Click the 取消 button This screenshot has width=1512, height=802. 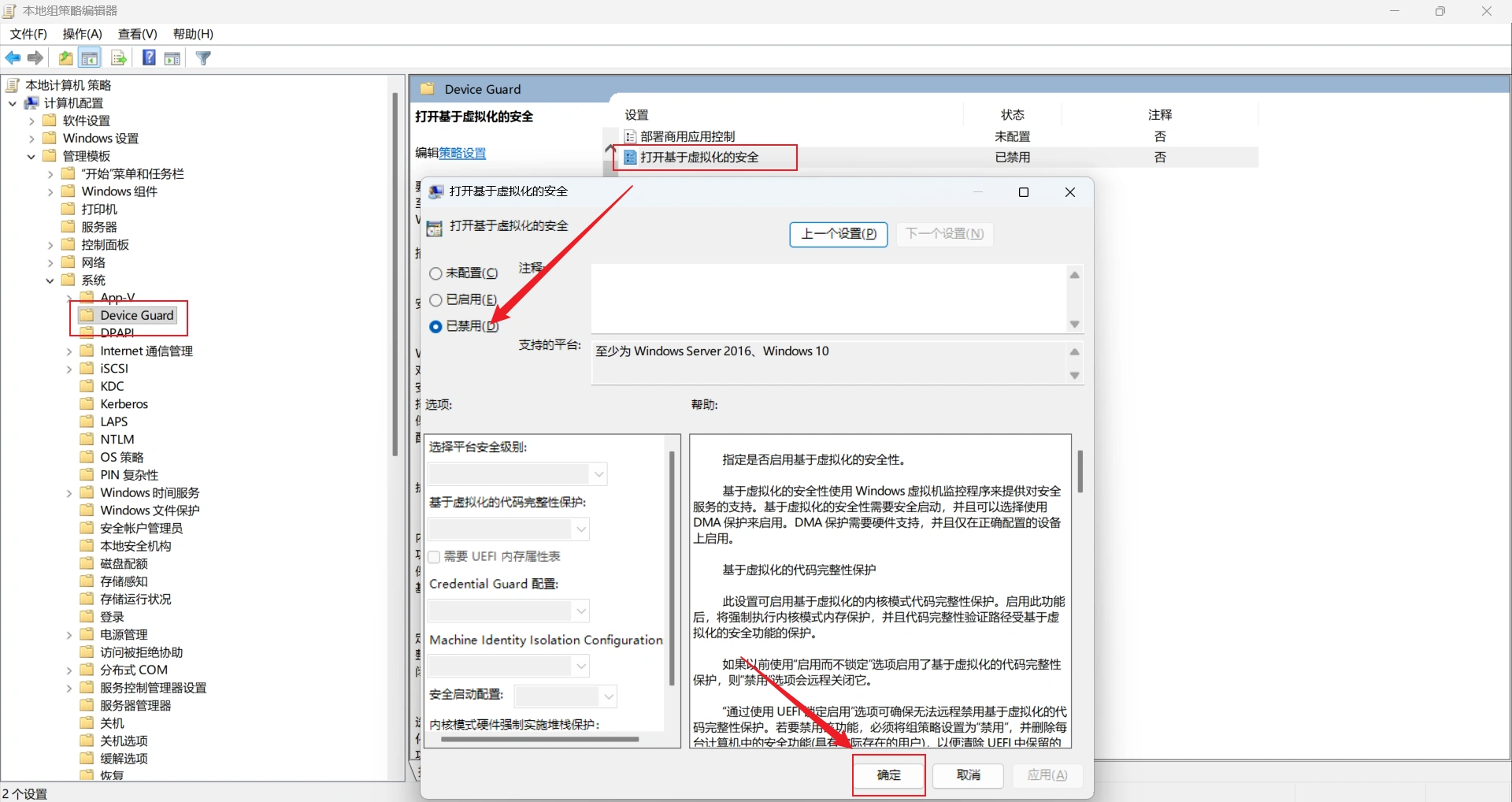[x=969, y=775]
